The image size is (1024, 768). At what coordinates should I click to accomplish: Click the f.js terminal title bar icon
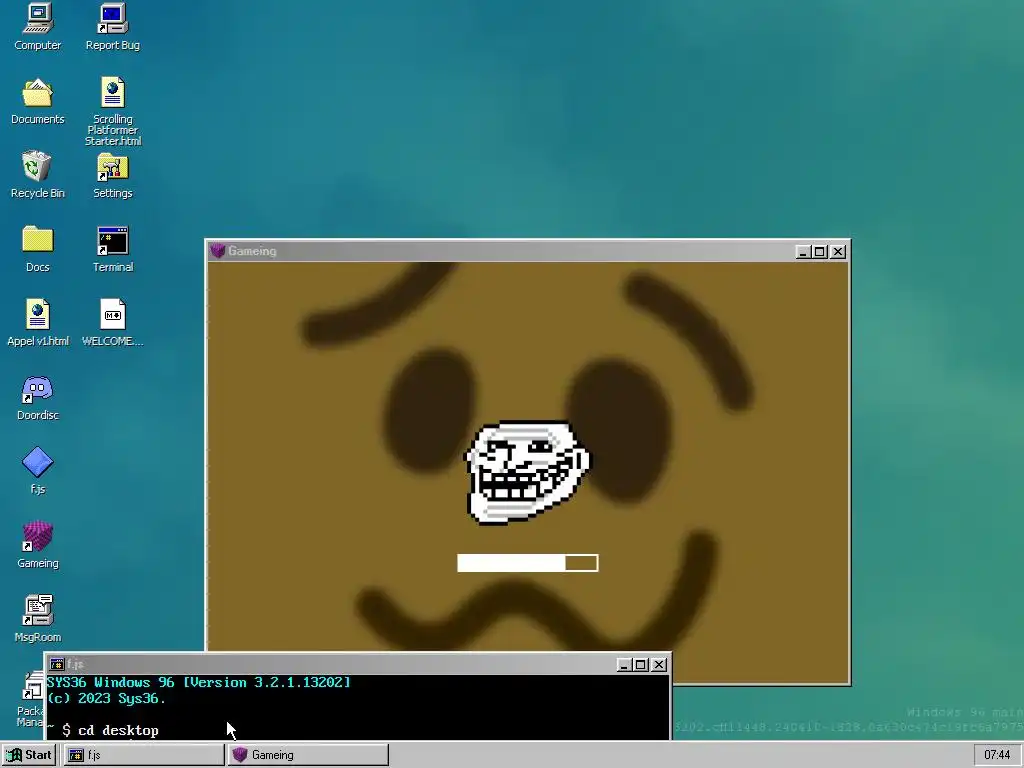pos(57,664)
